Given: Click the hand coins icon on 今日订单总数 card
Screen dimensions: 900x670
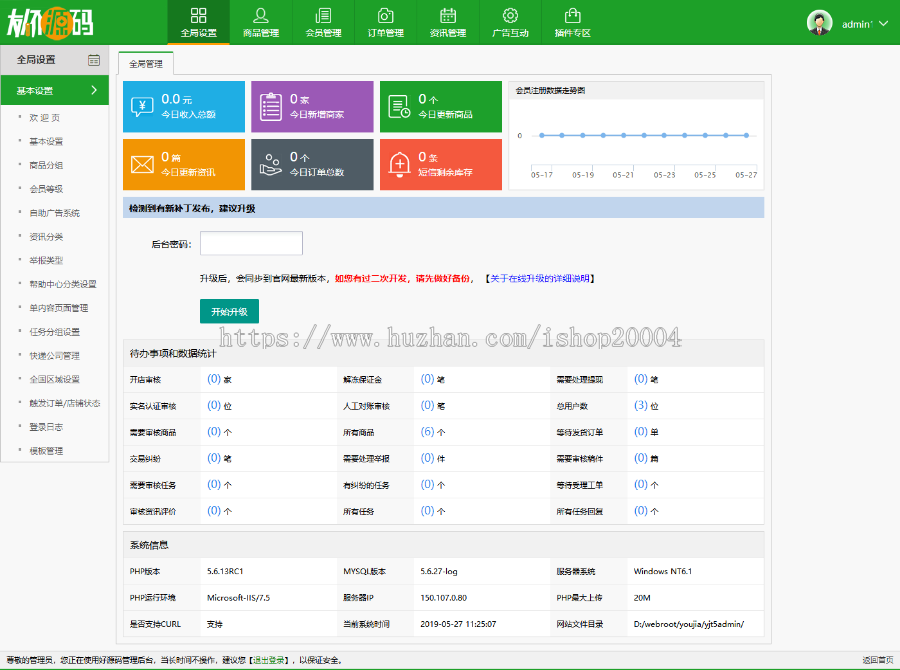Looking at the screenshot, I should click(x=270, y=164).
